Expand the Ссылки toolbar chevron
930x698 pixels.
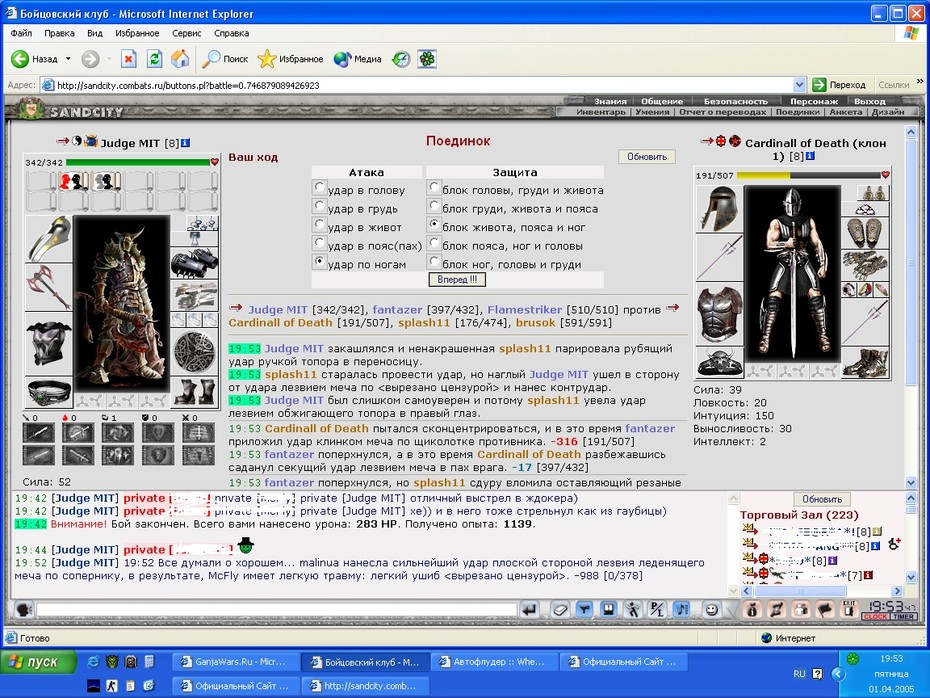[x=920, y=81]
